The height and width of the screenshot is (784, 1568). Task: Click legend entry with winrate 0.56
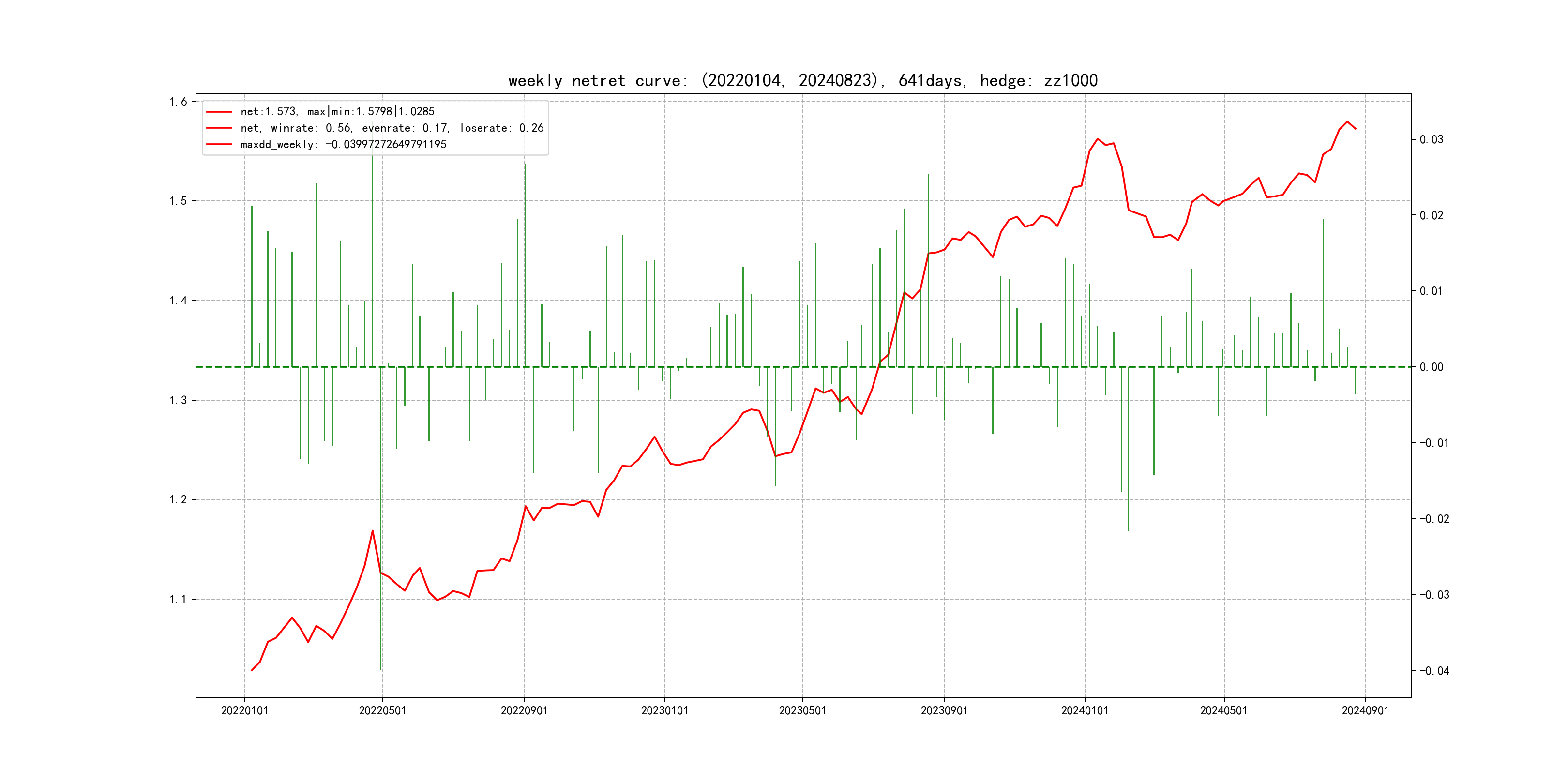point(392,128)
